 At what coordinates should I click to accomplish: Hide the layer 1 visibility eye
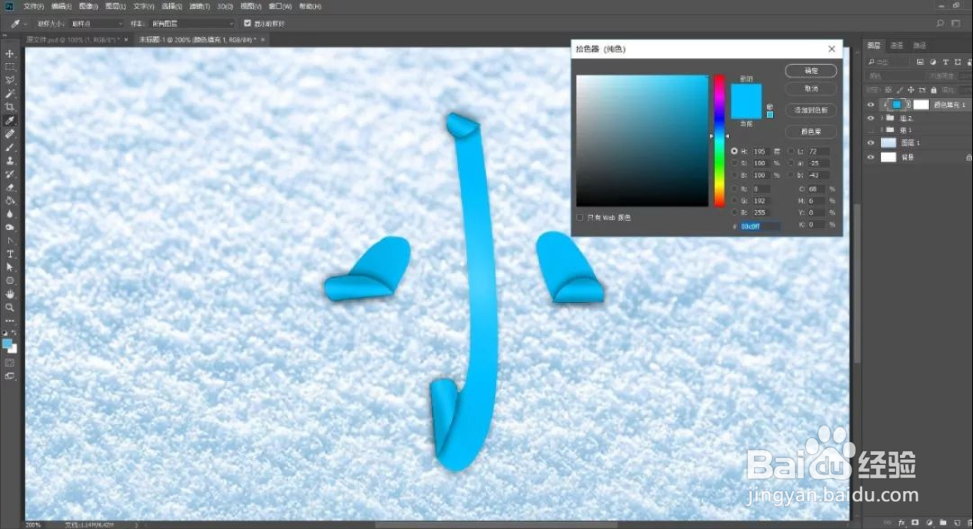coord(871,143)
